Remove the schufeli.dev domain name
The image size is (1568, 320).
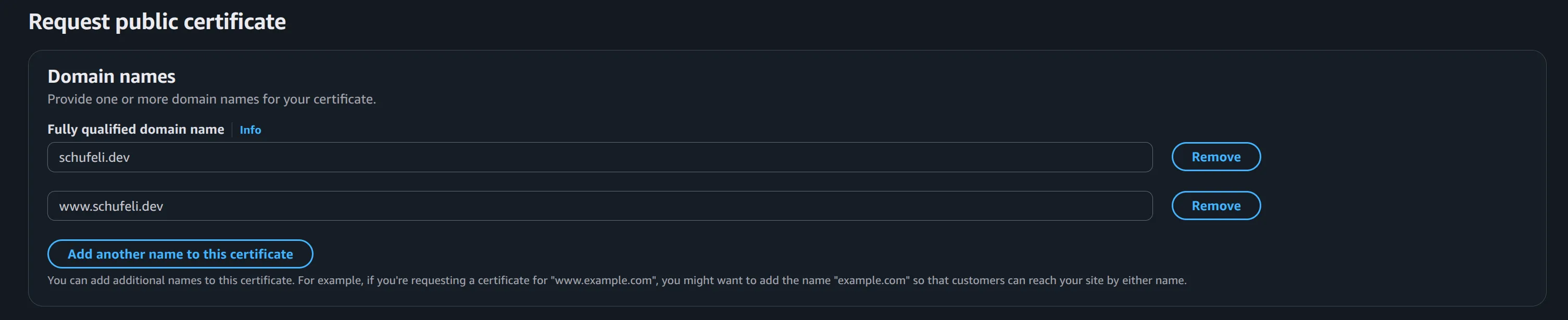pos(1215,157)
